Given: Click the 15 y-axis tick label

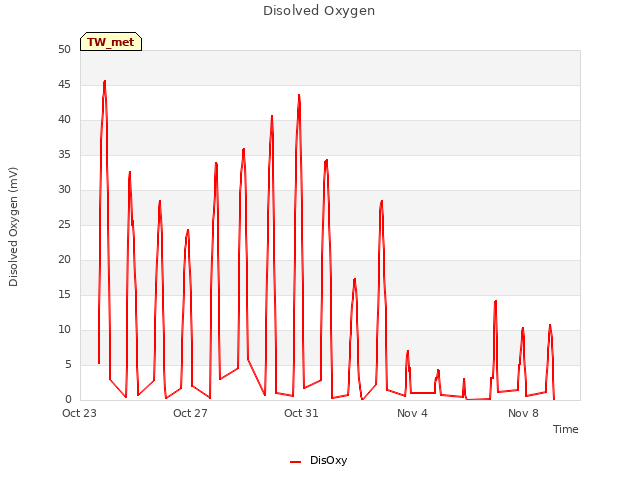Looking at the screenshot, I should (64, 294).
